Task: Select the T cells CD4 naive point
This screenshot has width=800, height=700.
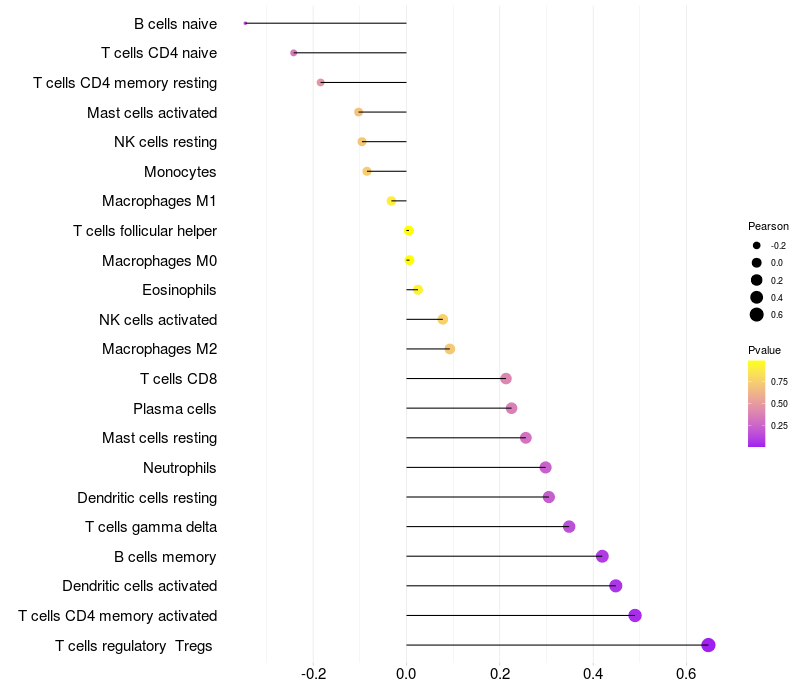Action: pyautogui.click(x=293, y=53)
